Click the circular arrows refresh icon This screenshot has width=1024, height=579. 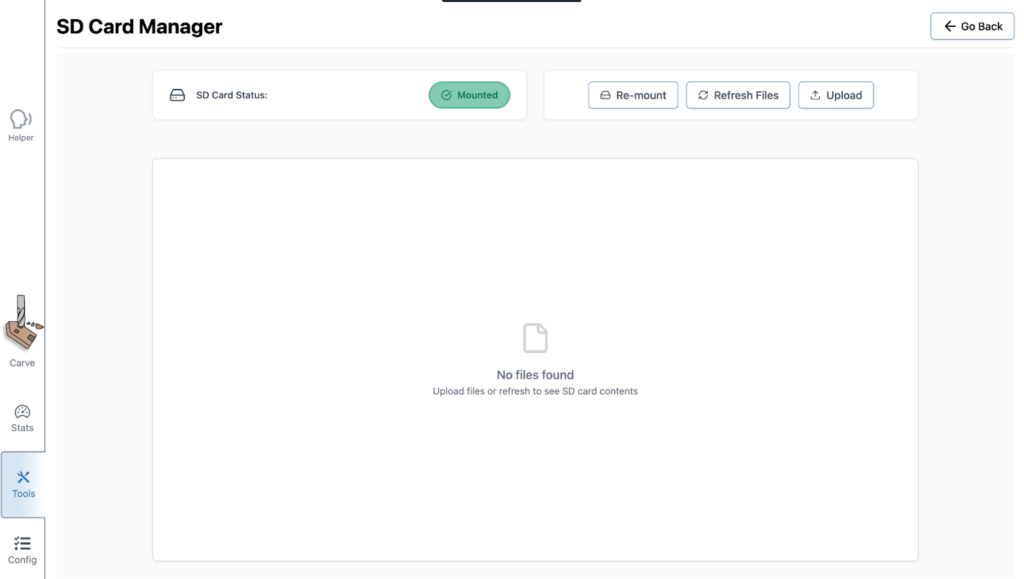[x=703, y=95]
